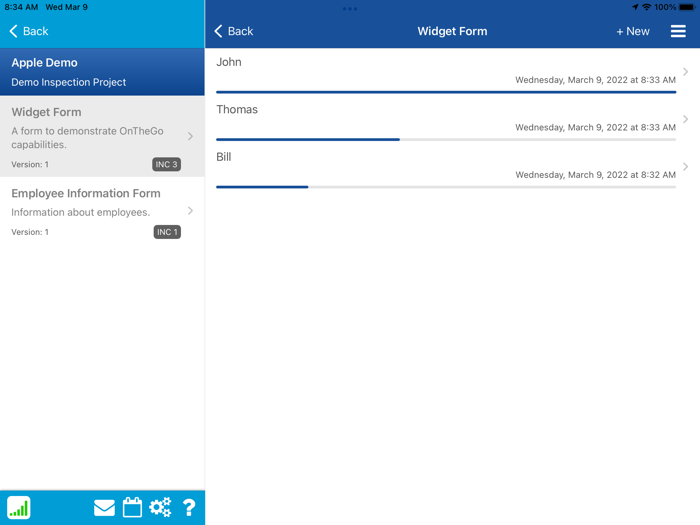Select the John entry name

click(x=229, y=62)
